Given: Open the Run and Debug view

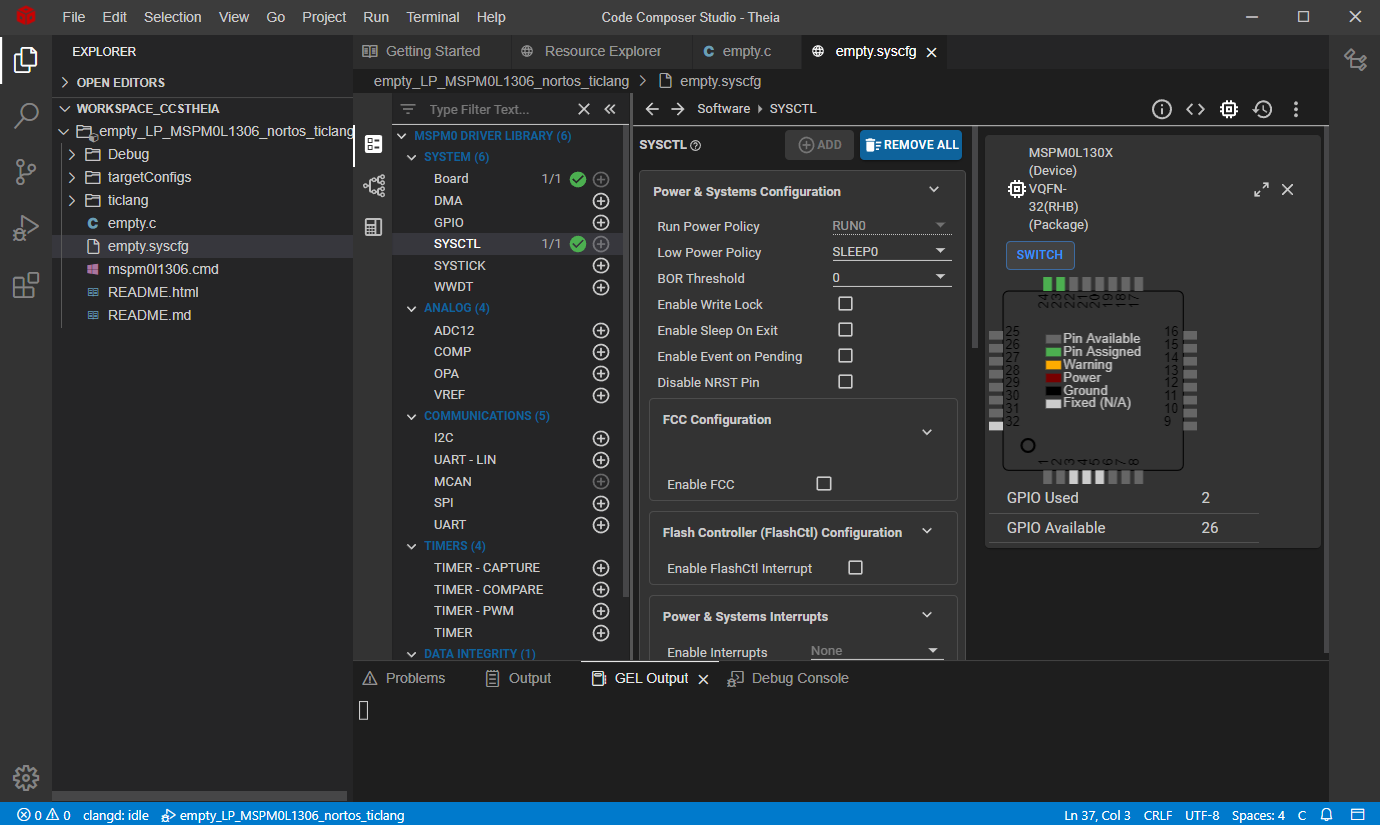Looking at the screenshot, I should point(26,229).
